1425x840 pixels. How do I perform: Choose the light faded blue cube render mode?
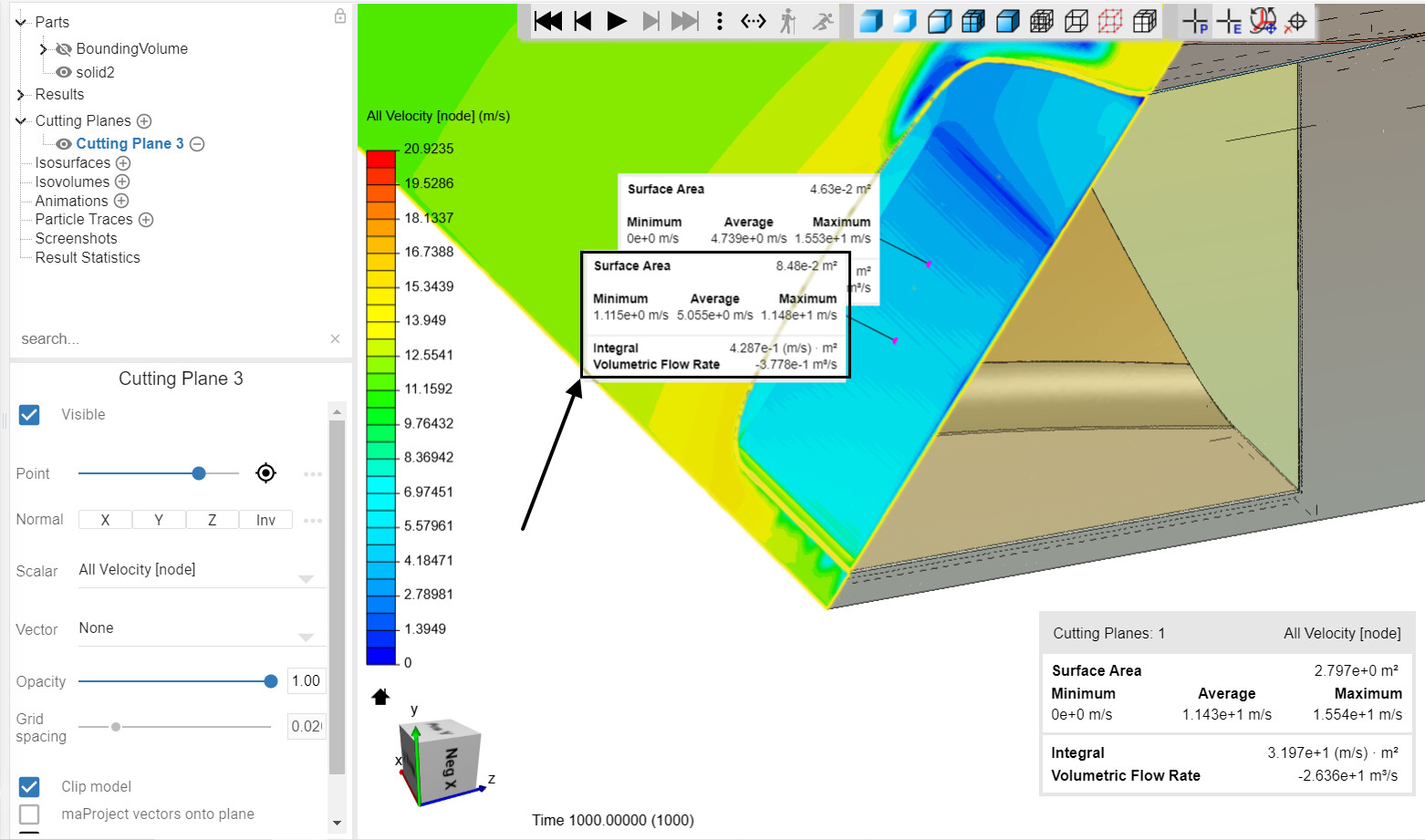(905, 21)
